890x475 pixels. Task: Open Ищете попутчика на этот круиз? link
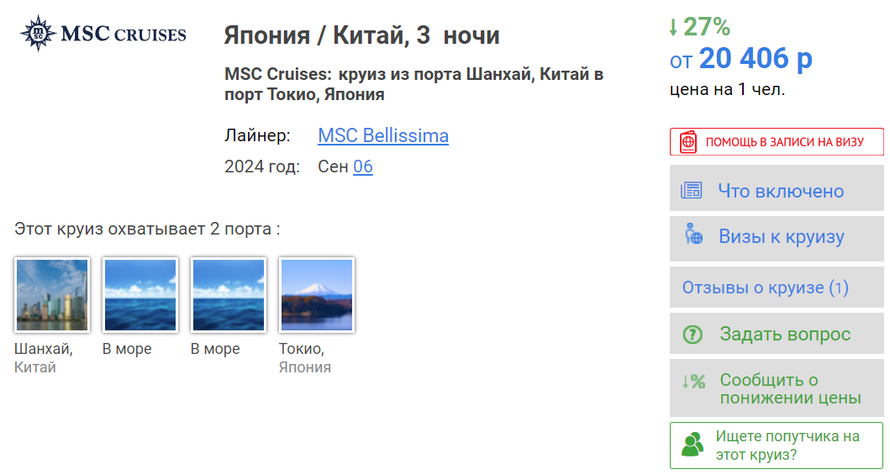click(x=776, y=445)
